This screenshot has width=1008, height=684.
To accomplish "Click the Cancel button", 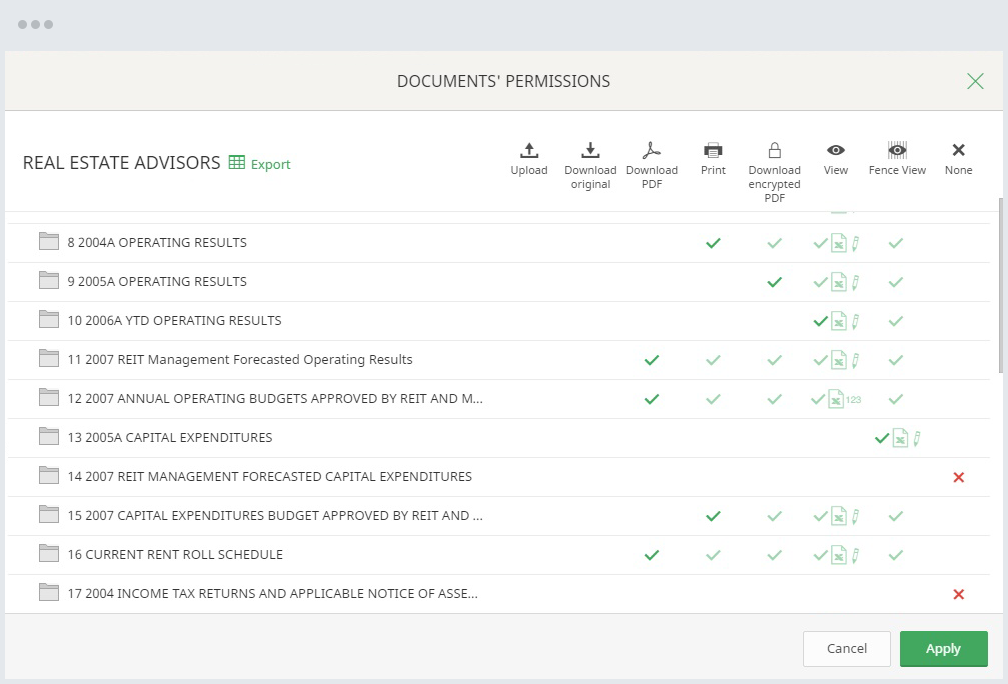I will (846, 649).
